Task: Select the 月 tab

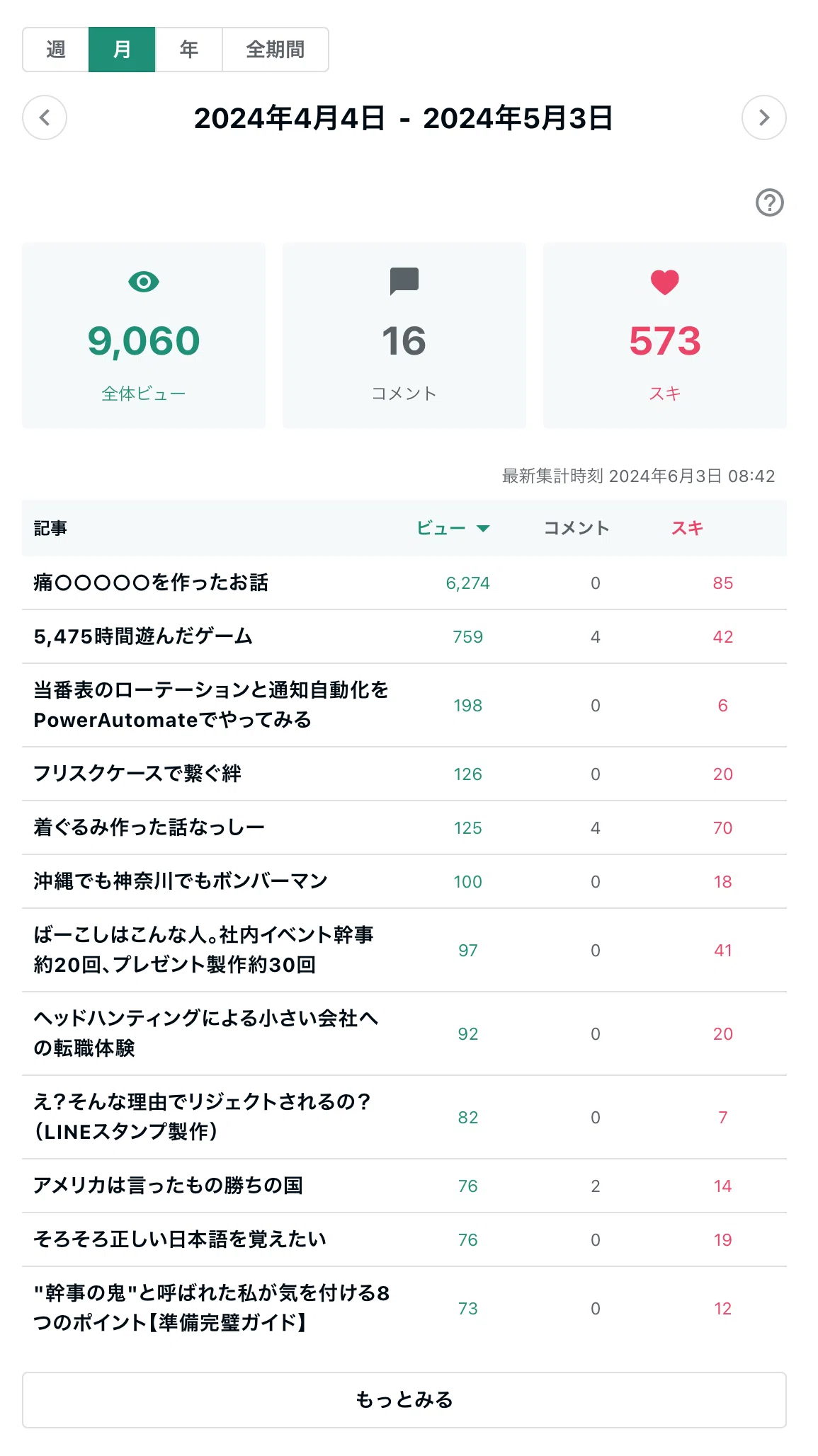Action: pos(122,50)
